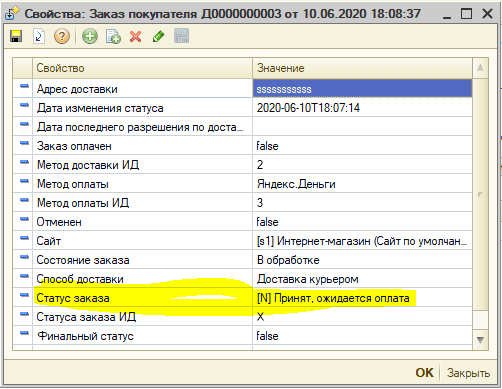
Task: Open help via question mark icon
Action: (62, 36)
